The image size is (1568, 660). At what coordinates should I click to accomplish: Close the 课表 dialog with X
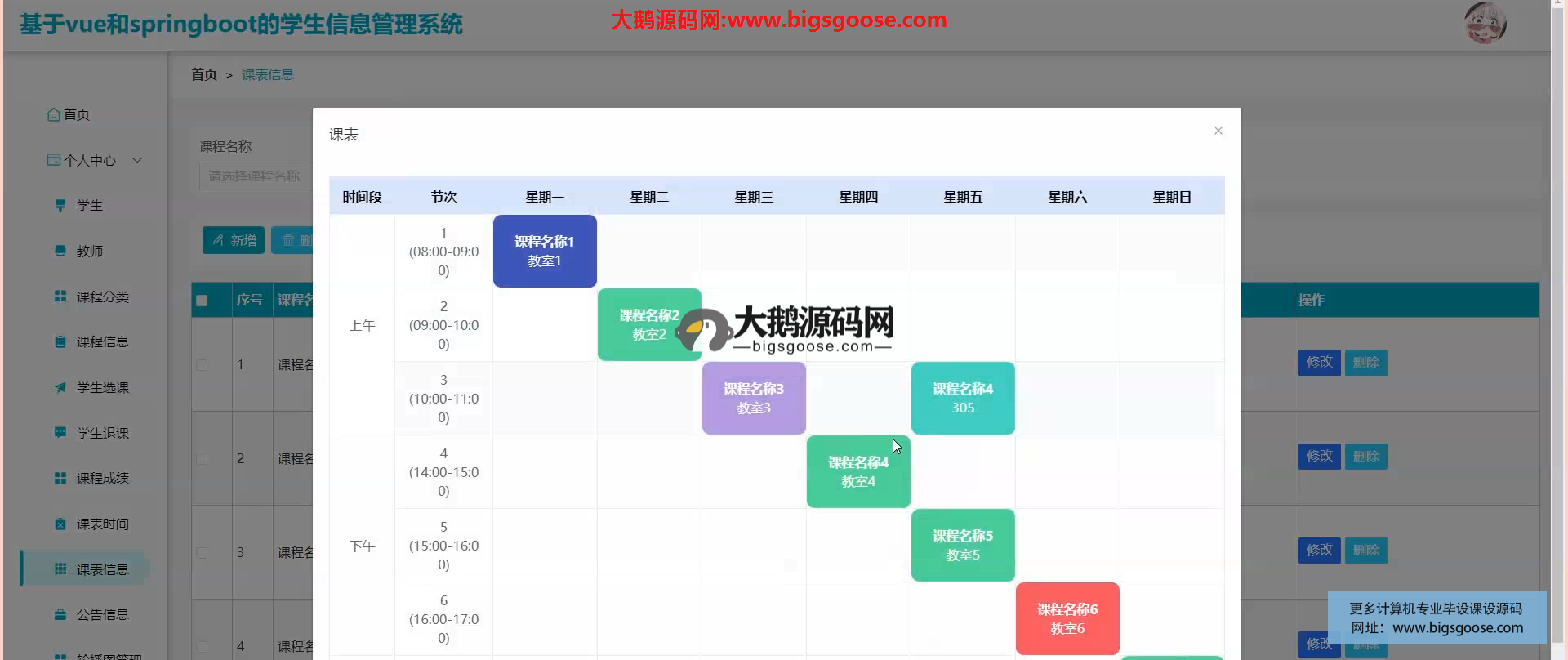click(1218, 131)
